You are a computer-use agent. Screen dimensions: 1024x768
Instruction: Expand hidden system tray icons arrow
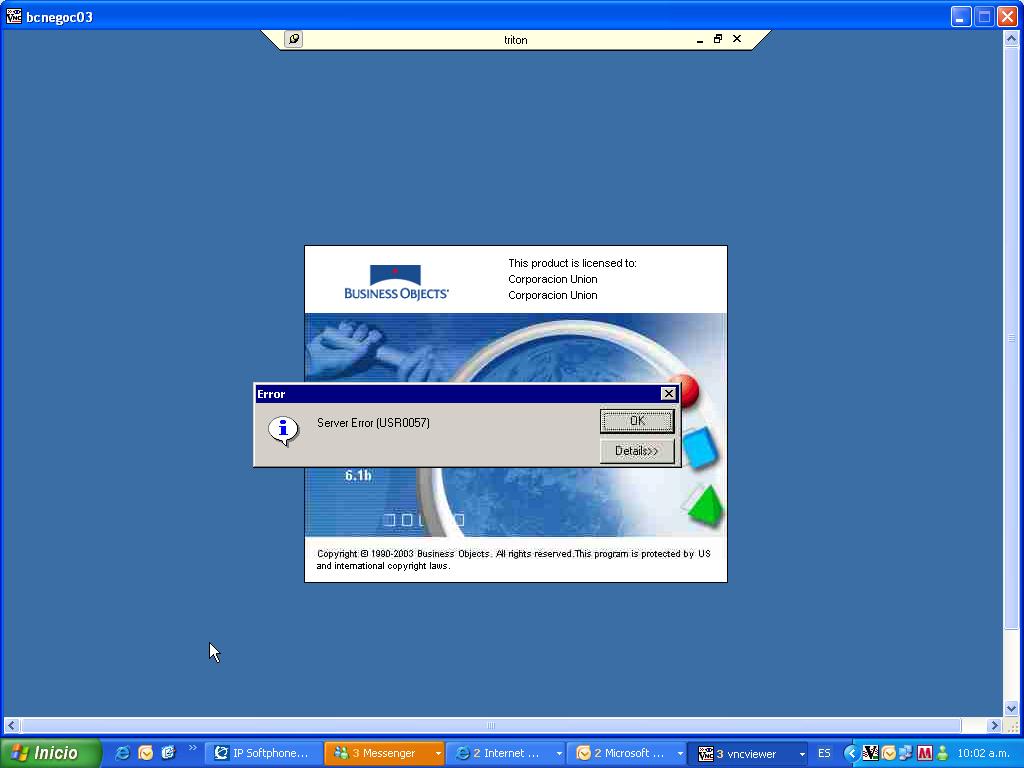pos(850,754)
